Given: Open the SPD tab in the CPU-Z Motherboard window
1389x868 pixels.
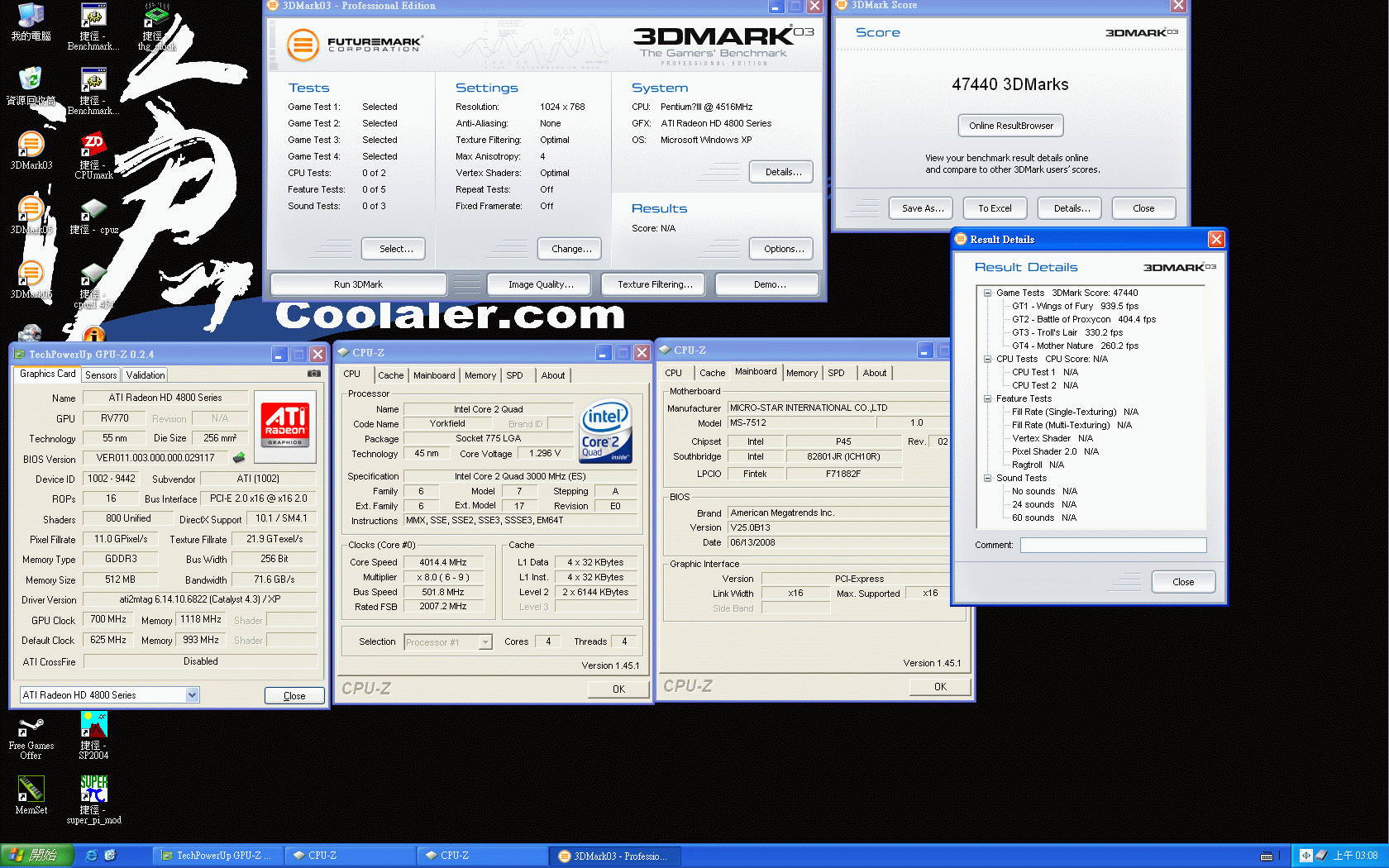Looking at the screenshot, I should 837,373.
